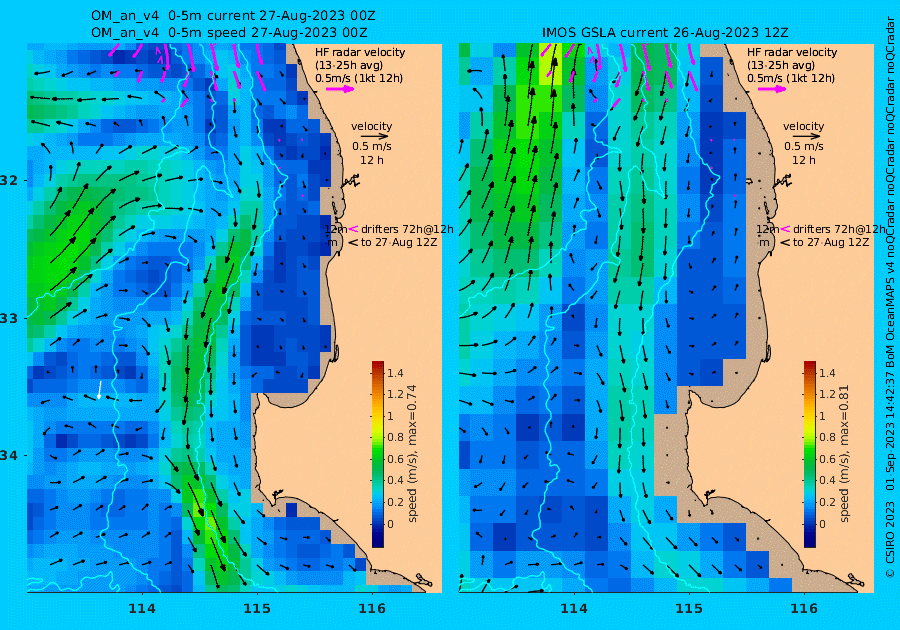The height and width of the screenshot is (630, 900).
Task: Click 'speed (m/s), max=0.81' colorbar label
Action: tap(844, 453)
